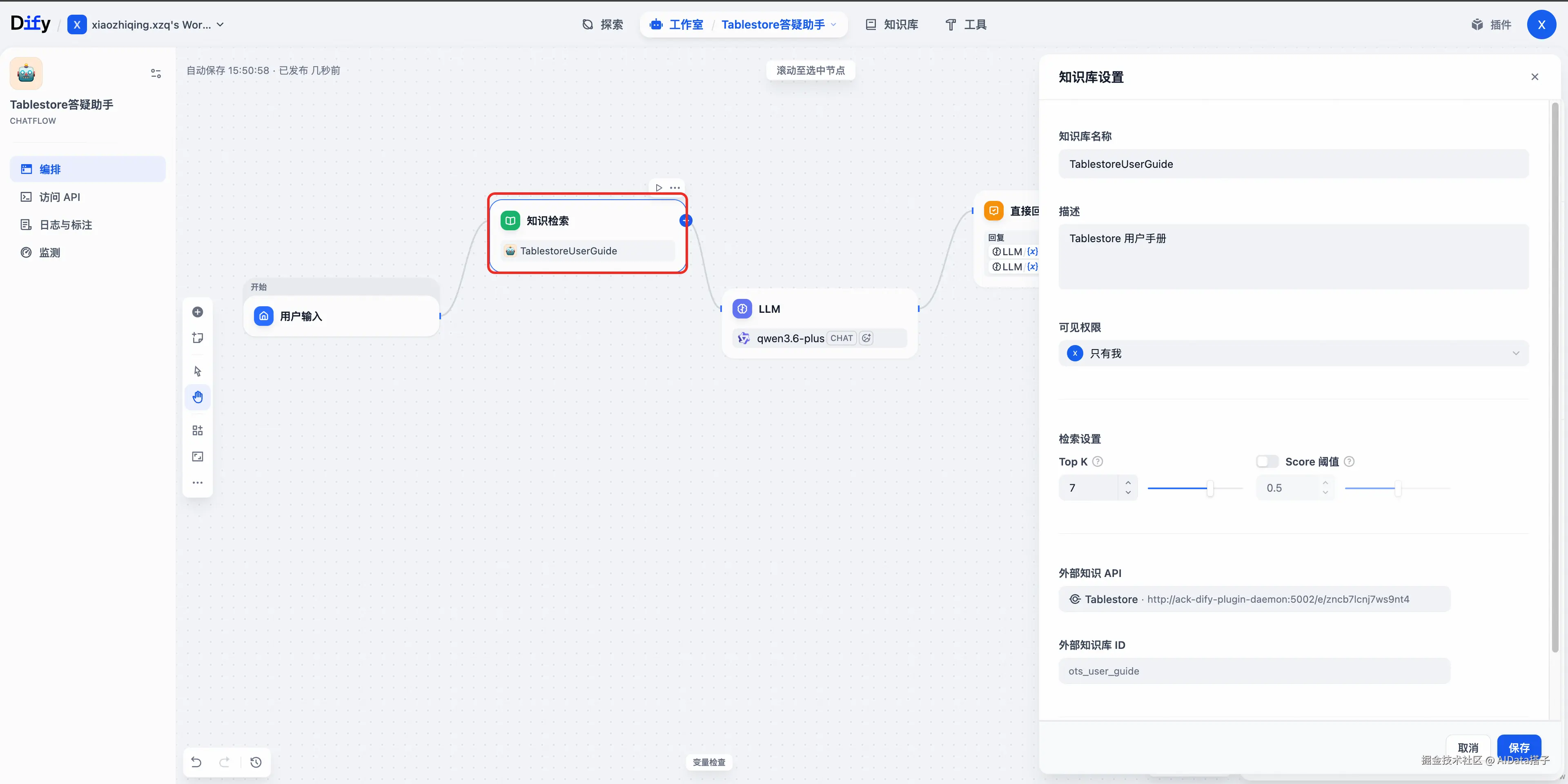Click the export image icon in canvas toolbar
Image resolution: width=1568 pixels, height=784 pixels.
coord(198,457)
